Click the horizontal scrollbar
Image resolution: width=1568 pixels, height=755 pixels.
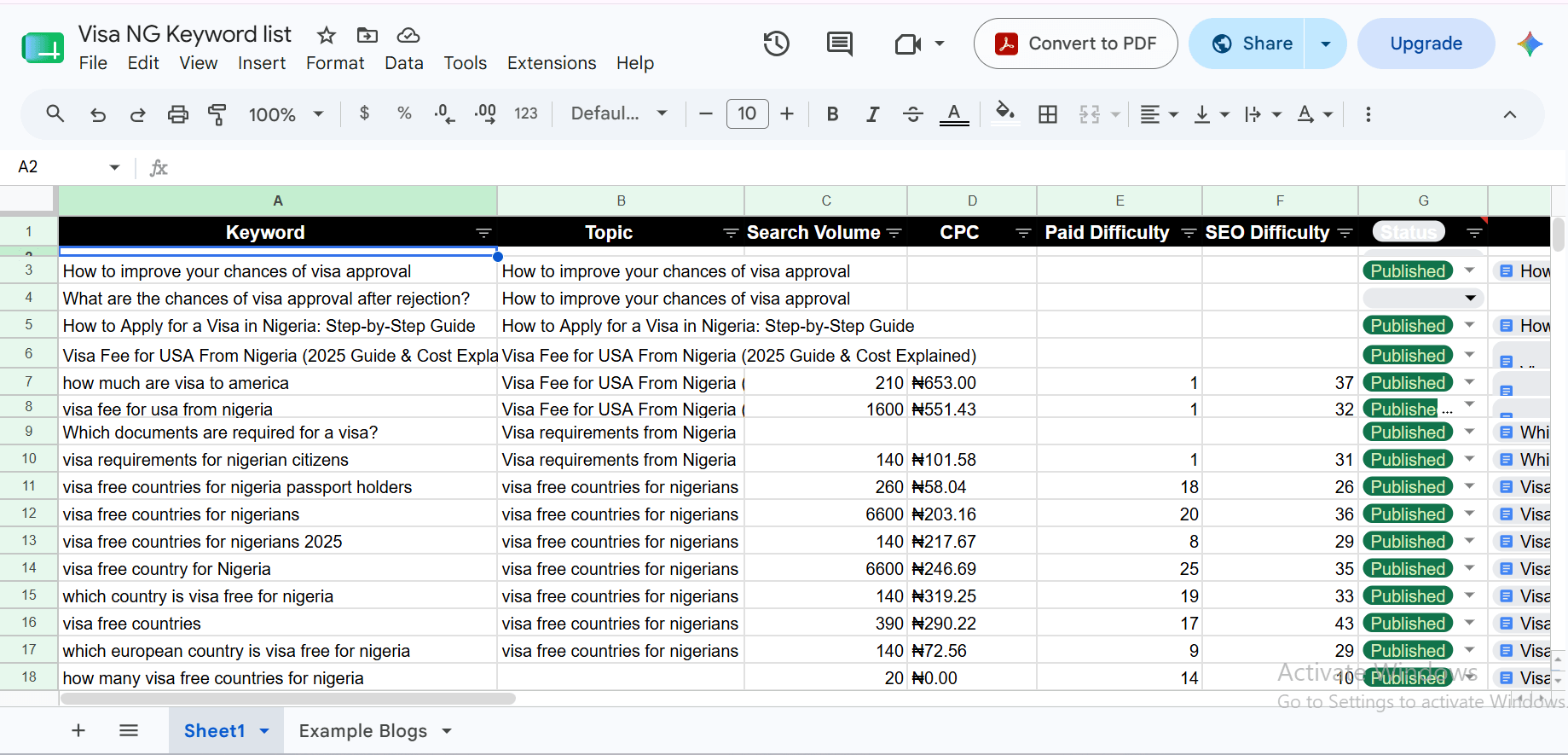click(287, 699)
